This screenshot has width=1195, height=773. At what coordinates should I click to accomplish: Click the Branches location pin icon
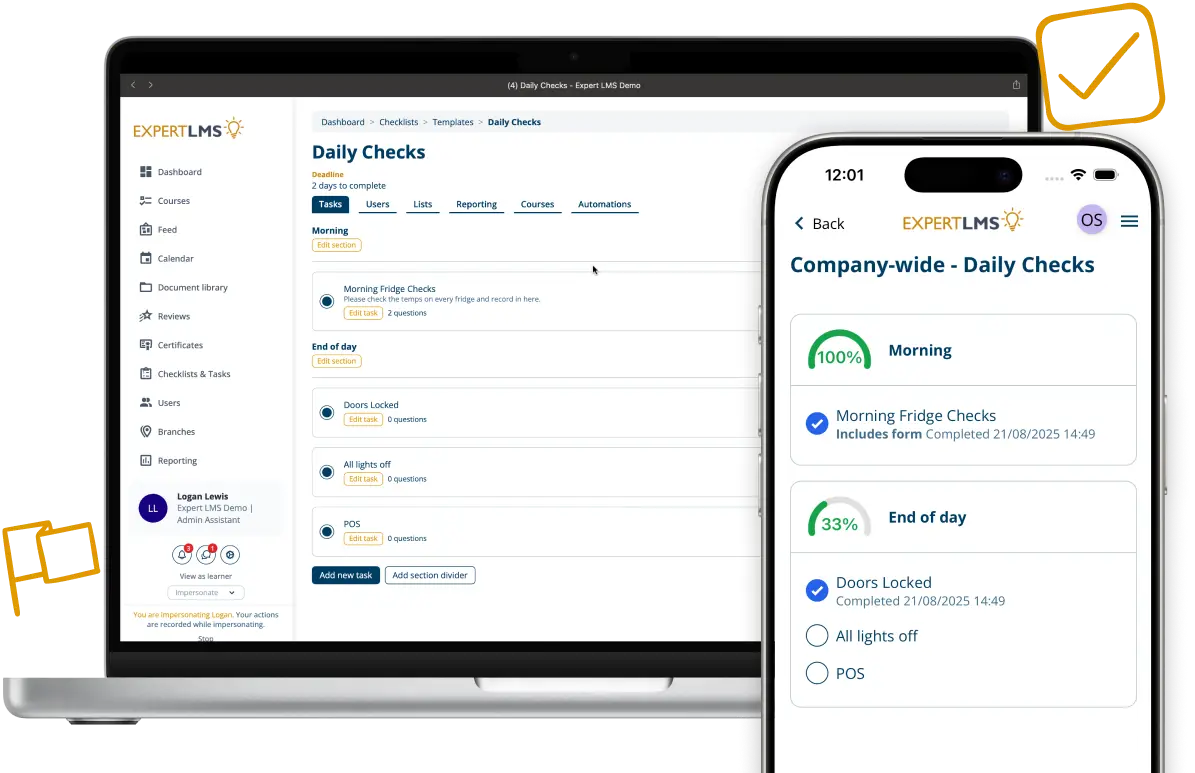click(x=146, y=432)
